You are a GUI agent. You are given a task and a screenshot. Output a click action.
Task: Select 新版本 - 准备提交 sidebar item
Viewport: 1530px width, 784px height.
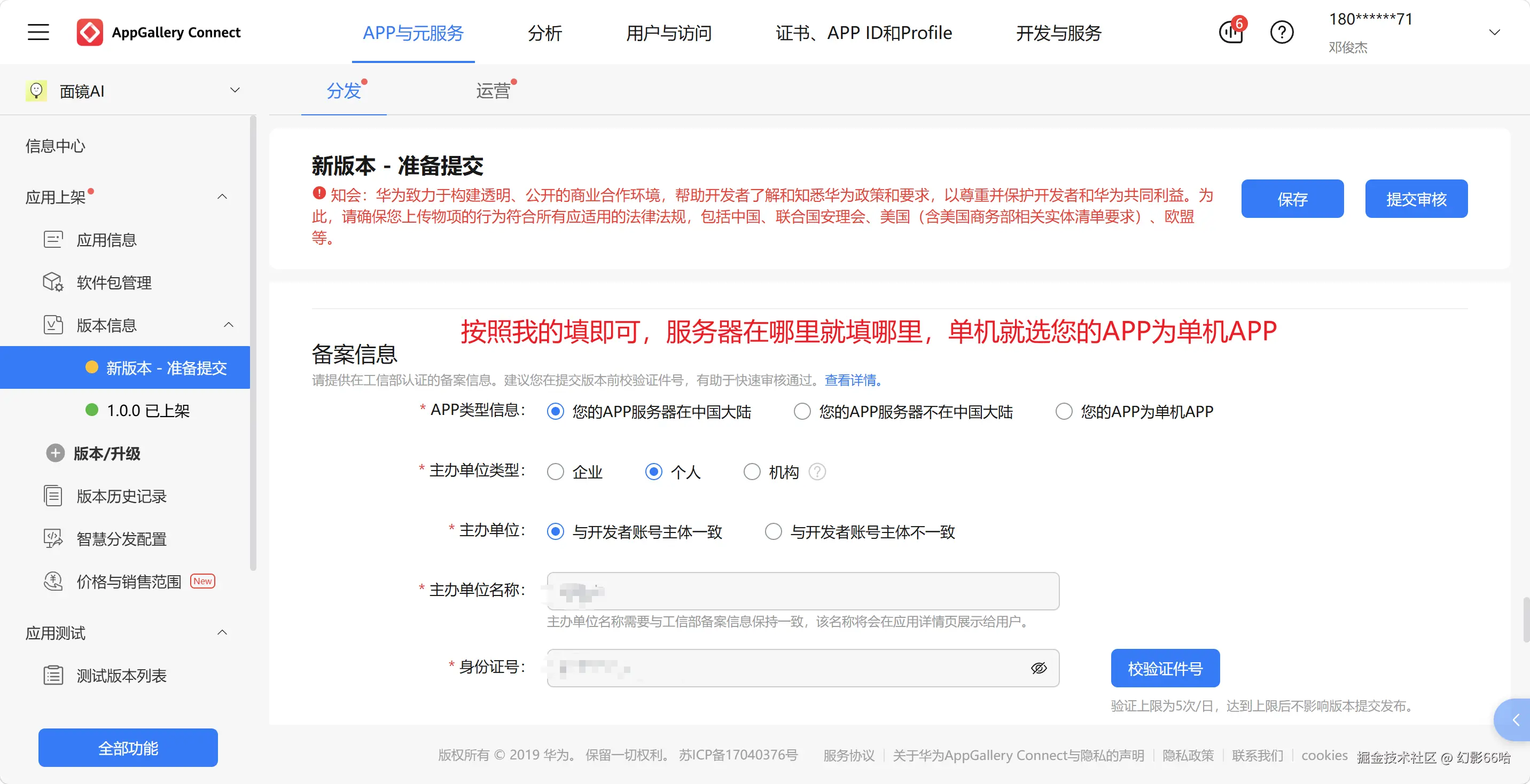(x=124, y=367)
